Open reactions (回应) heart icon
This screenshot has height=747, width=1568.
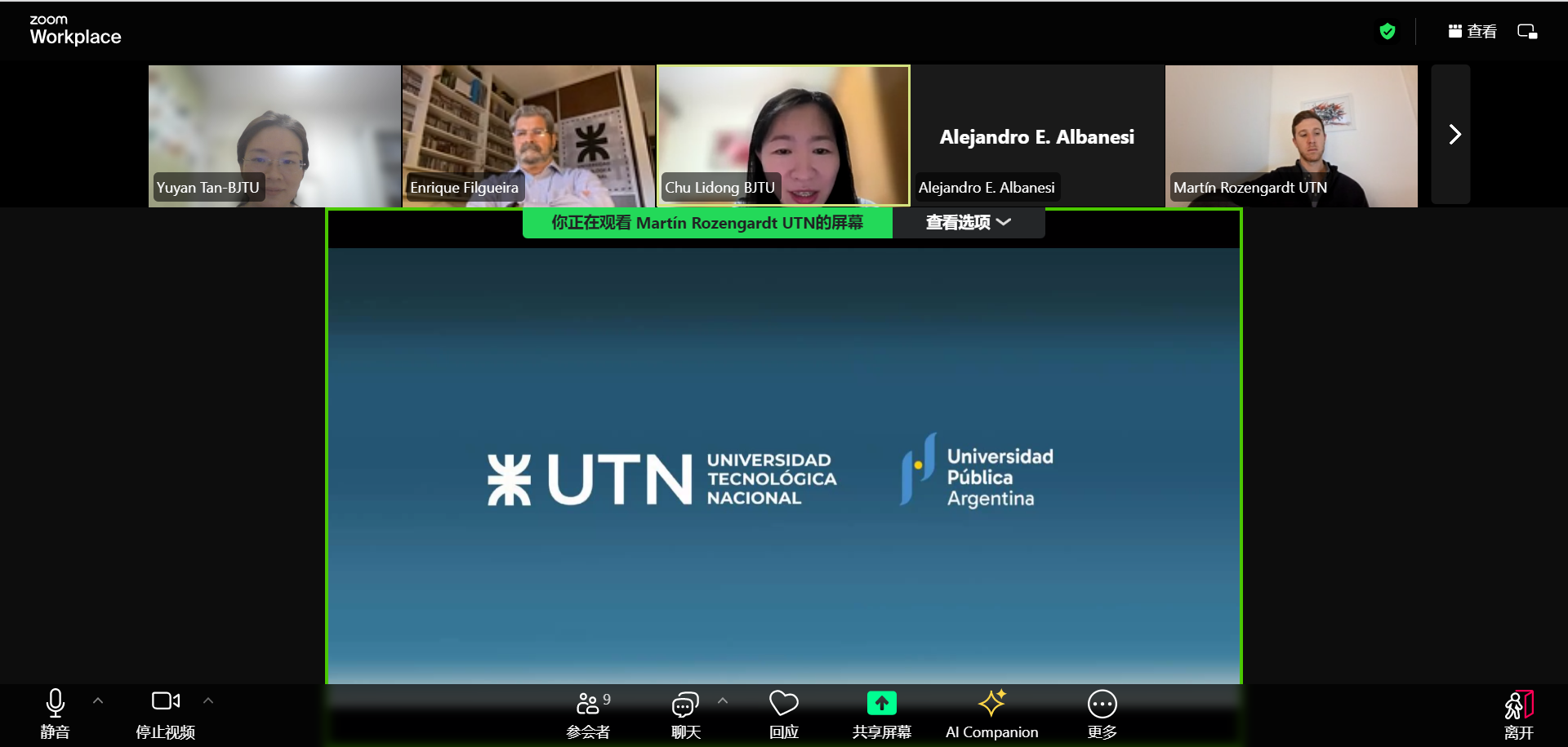(x=784, y=714)
